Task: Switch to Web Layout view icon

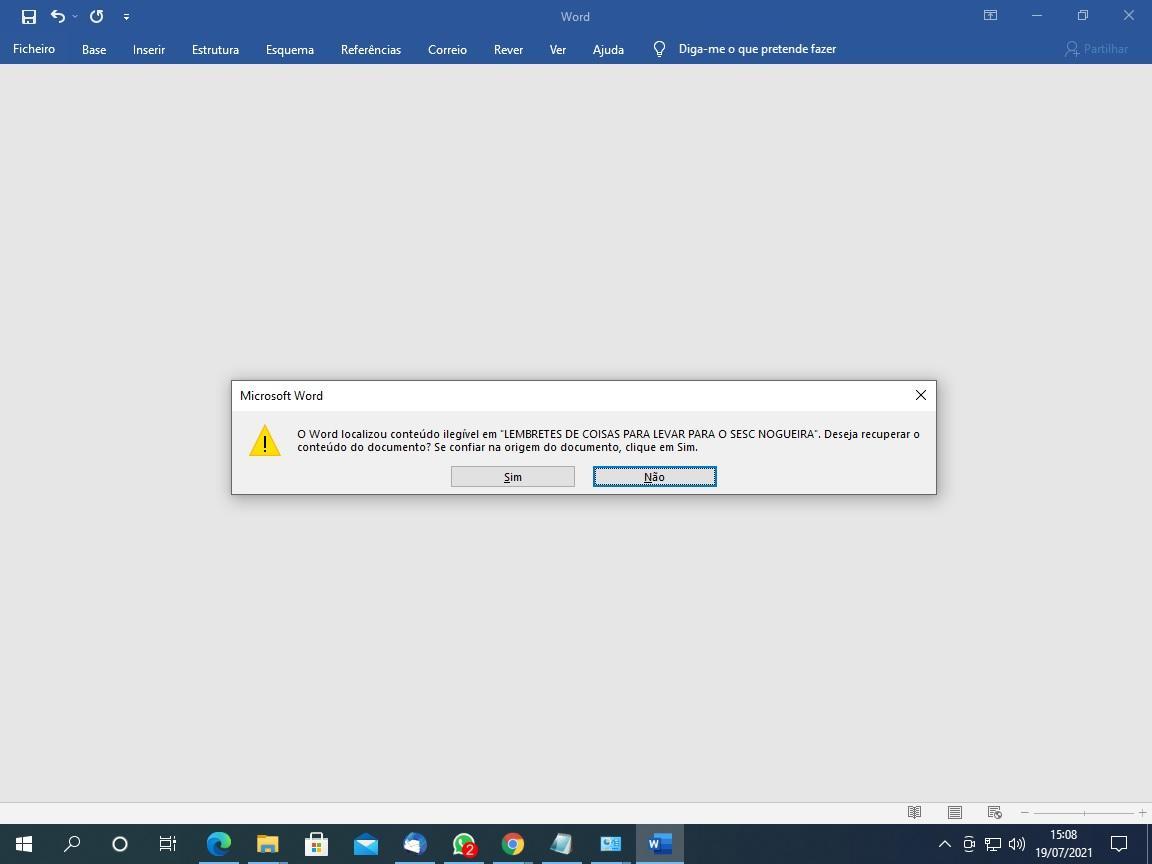Action: coord(995,813)
